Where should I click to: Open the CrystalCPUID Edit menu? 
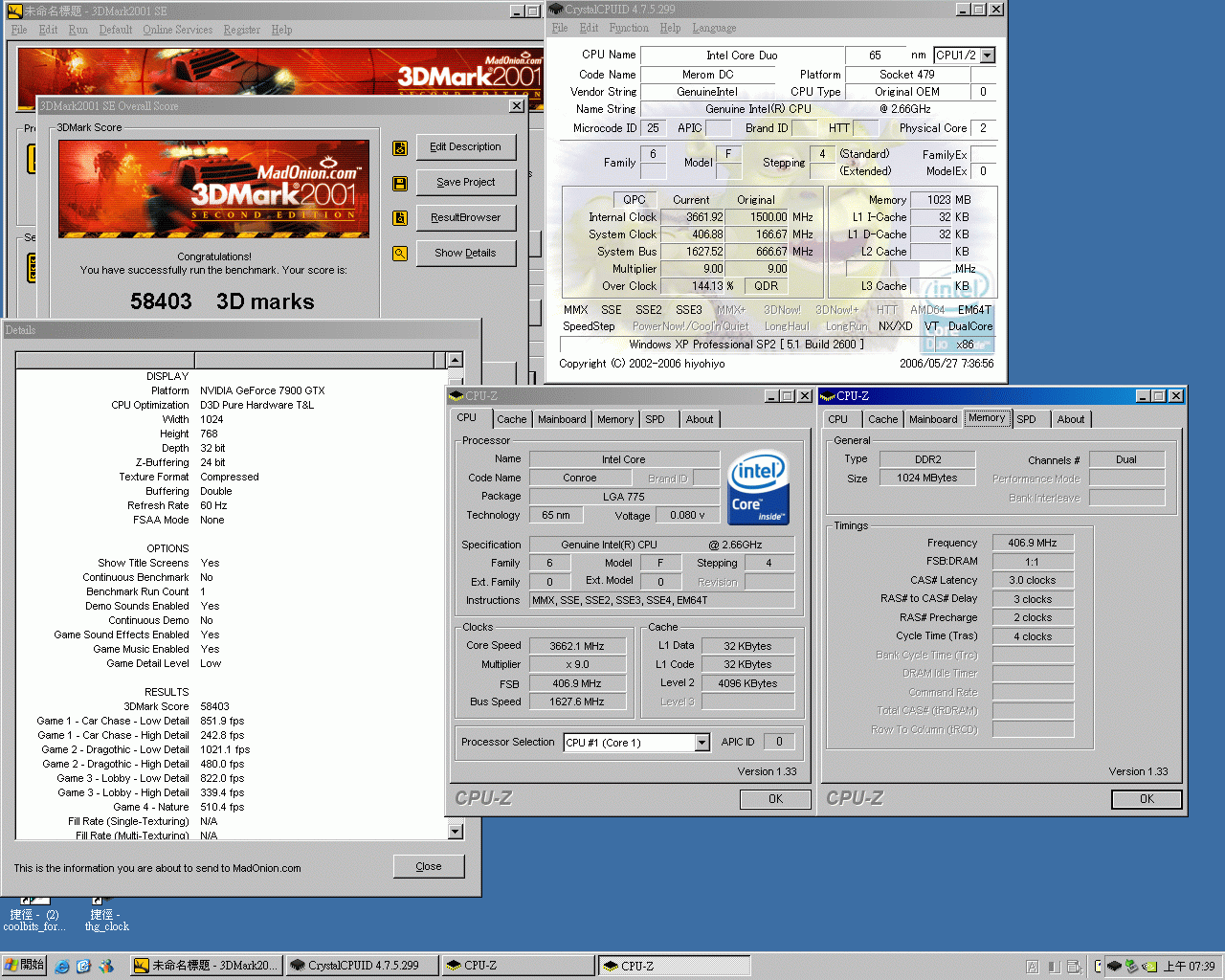click(x=590, y=28)
